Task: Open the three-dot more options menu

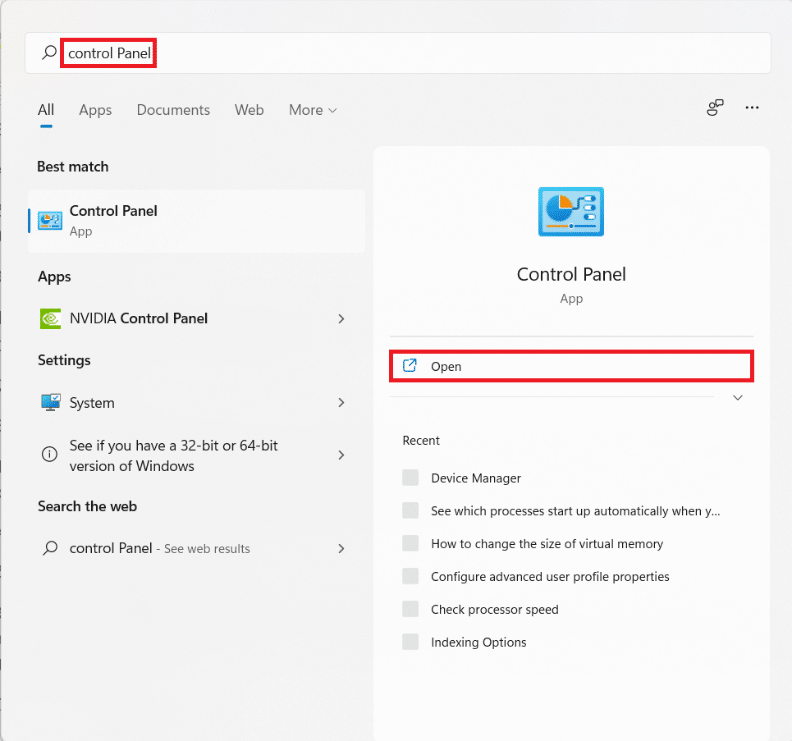Action: coord(753,109)
